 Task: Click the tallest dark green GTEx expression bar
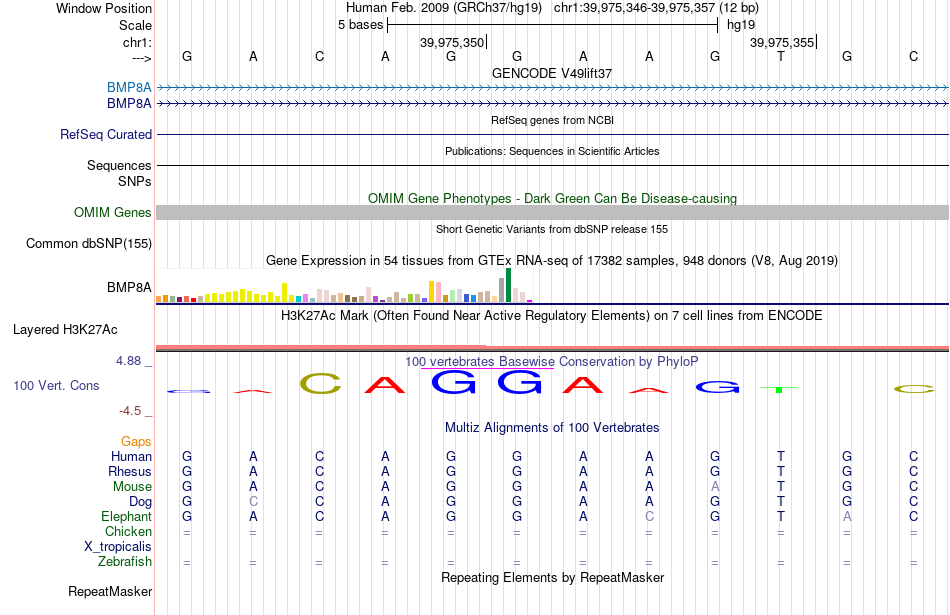coord(508,285)
